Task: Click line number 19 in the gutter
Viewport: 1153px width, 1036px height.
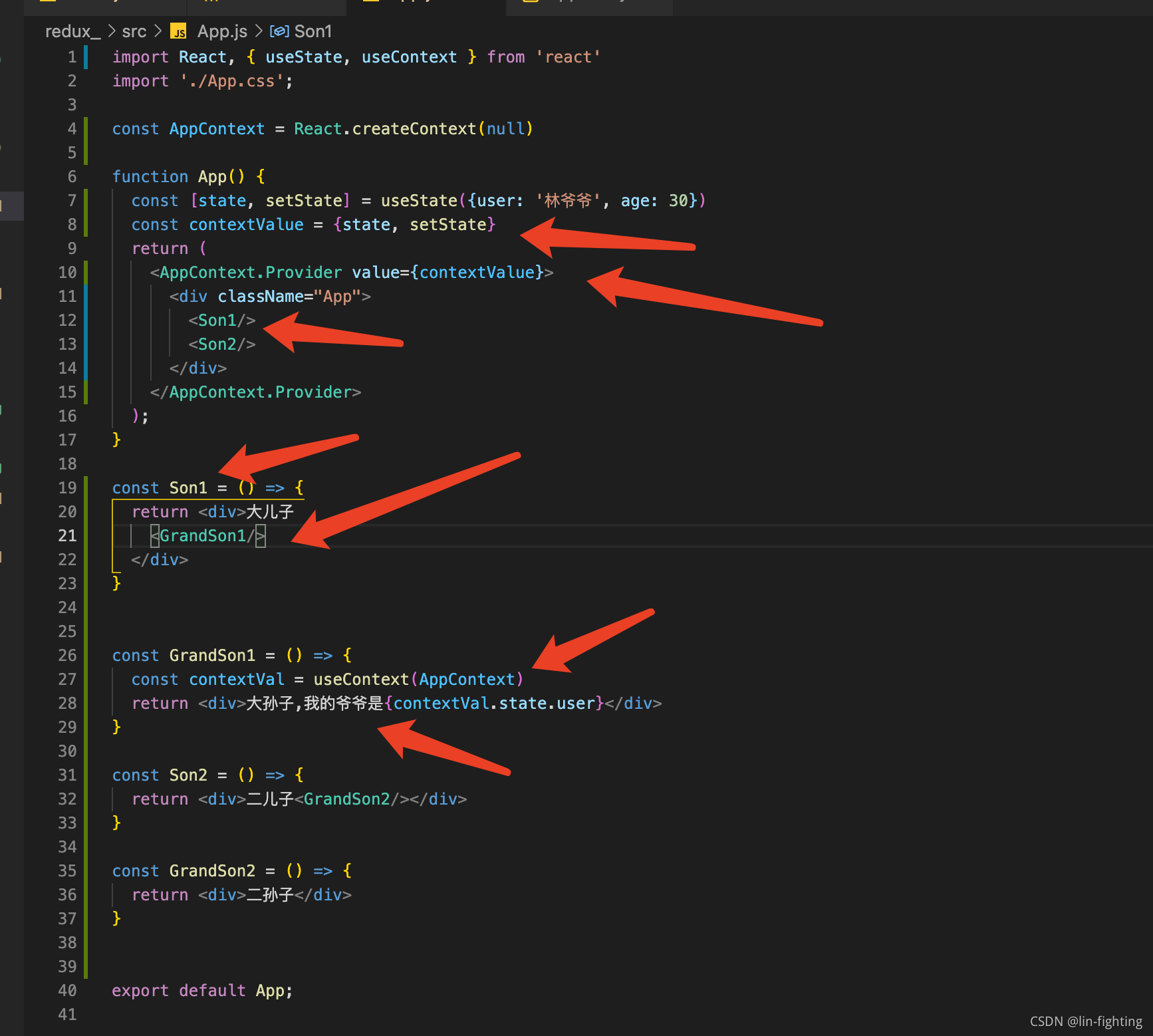Action: point(67,488)
